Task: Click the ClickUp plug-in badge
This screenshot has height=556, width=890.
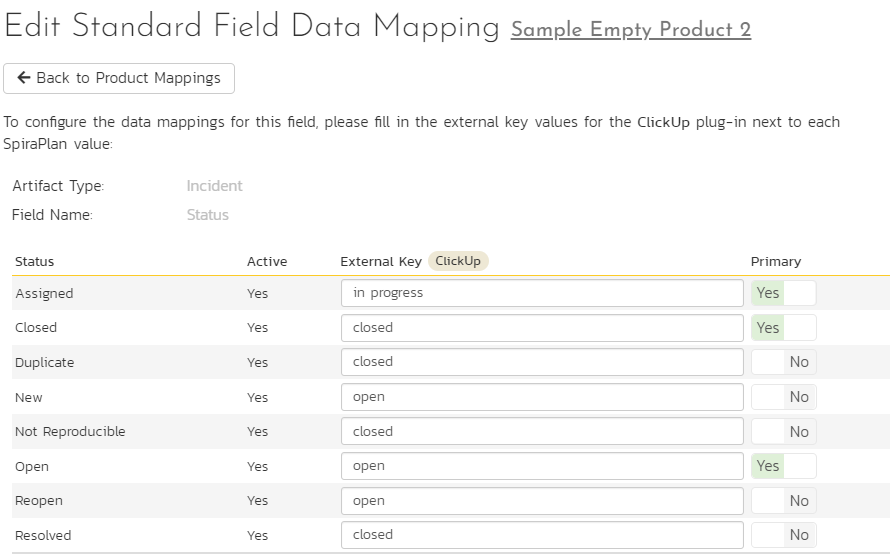Action: pos(458,261)
